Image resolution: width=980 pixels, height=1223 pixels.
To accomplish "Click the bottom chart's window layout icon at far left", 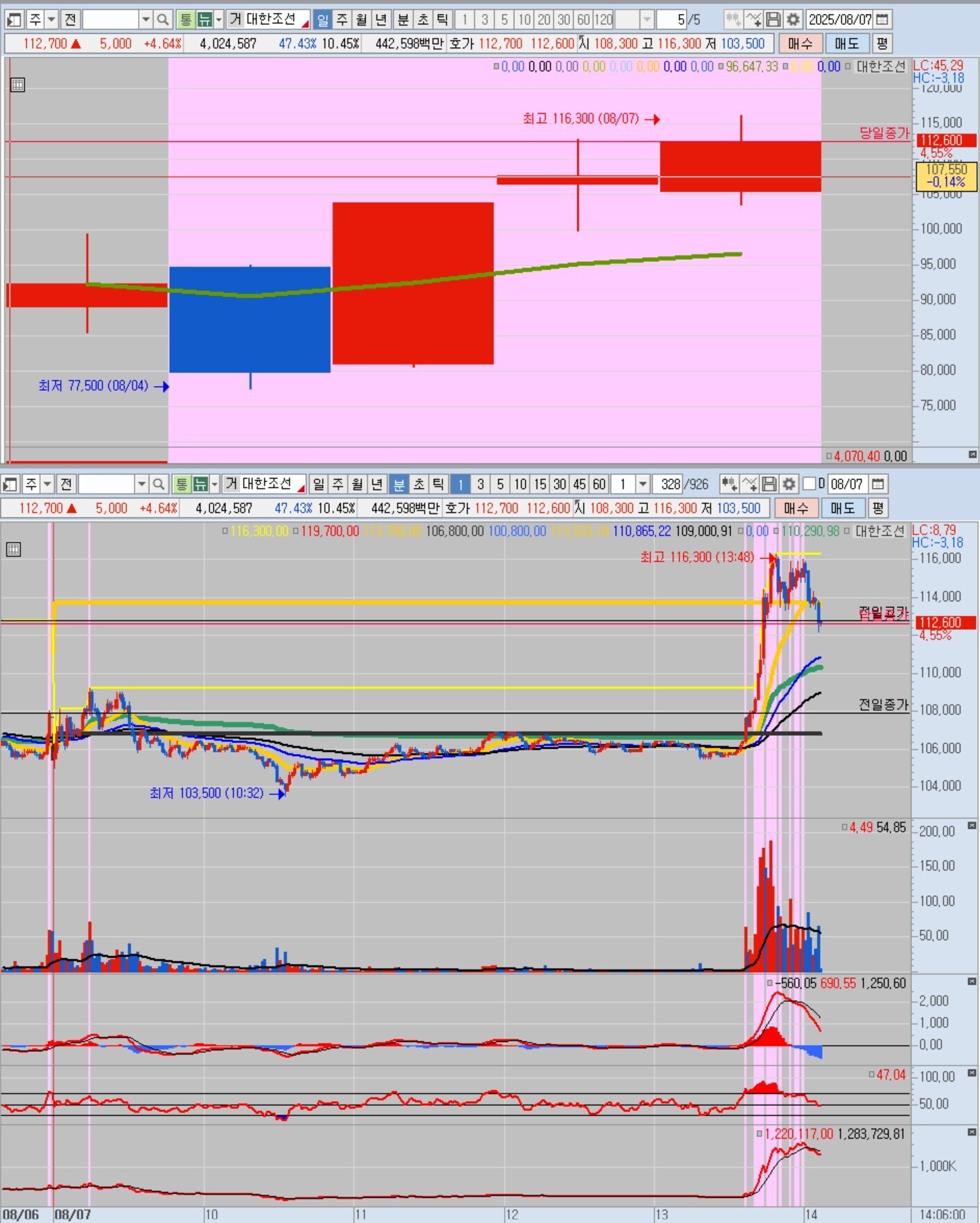I will pyautogui.click(x=10, y=484).
